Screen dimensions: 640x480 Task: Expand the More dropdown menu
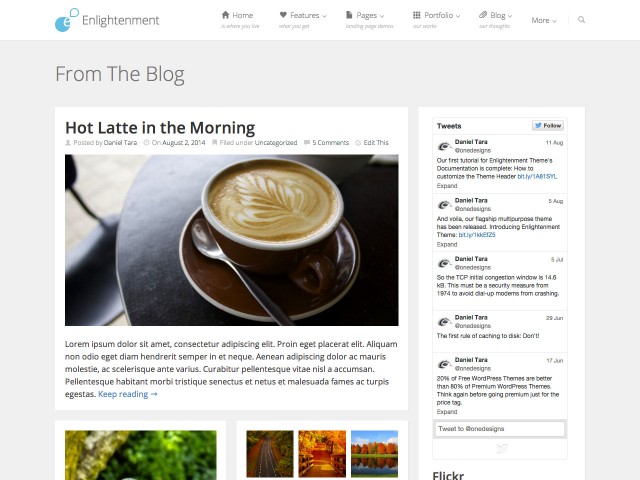tap(544, 20)
